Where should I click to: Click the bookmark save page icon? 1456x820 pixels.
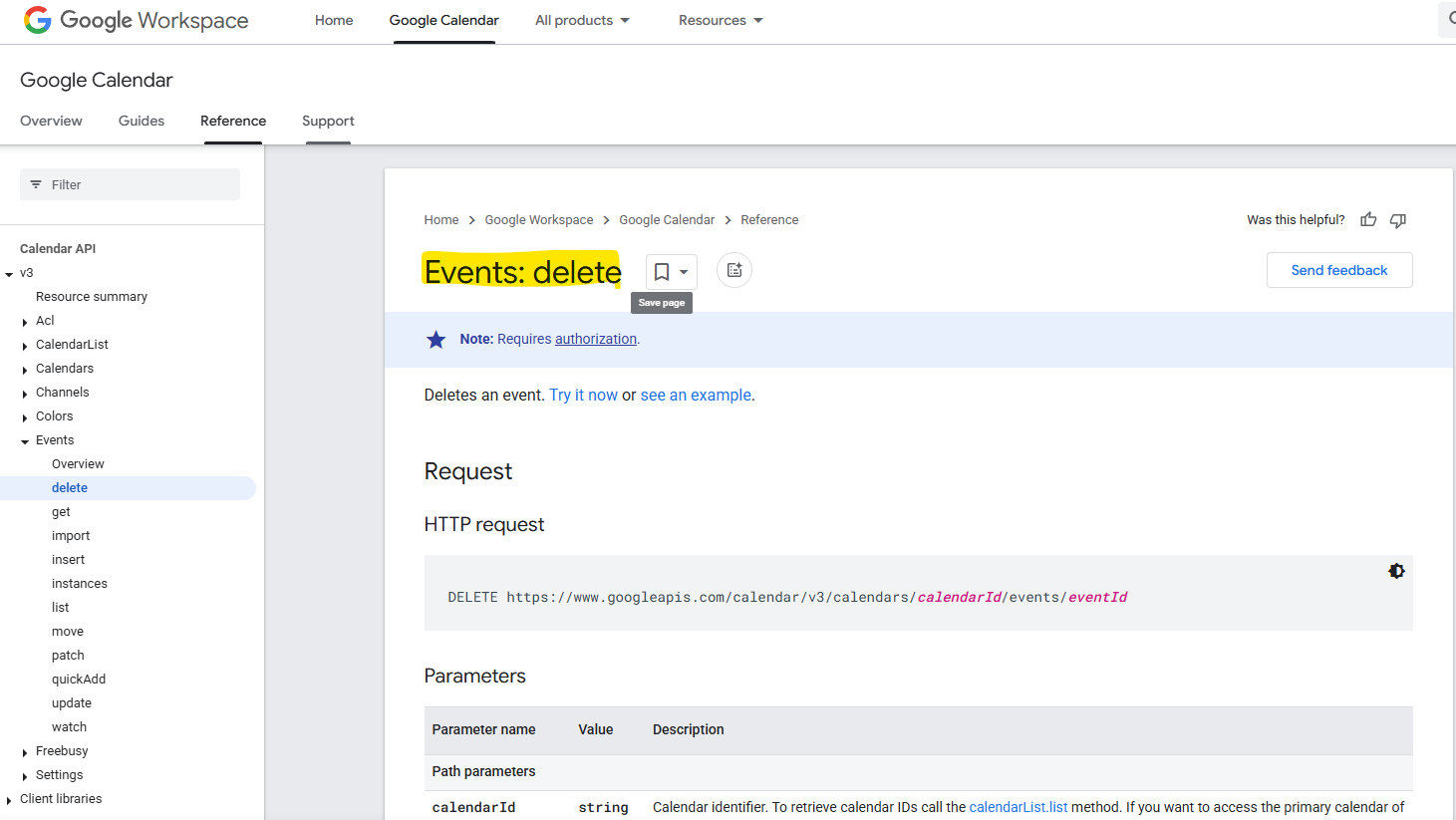(661, 272)
